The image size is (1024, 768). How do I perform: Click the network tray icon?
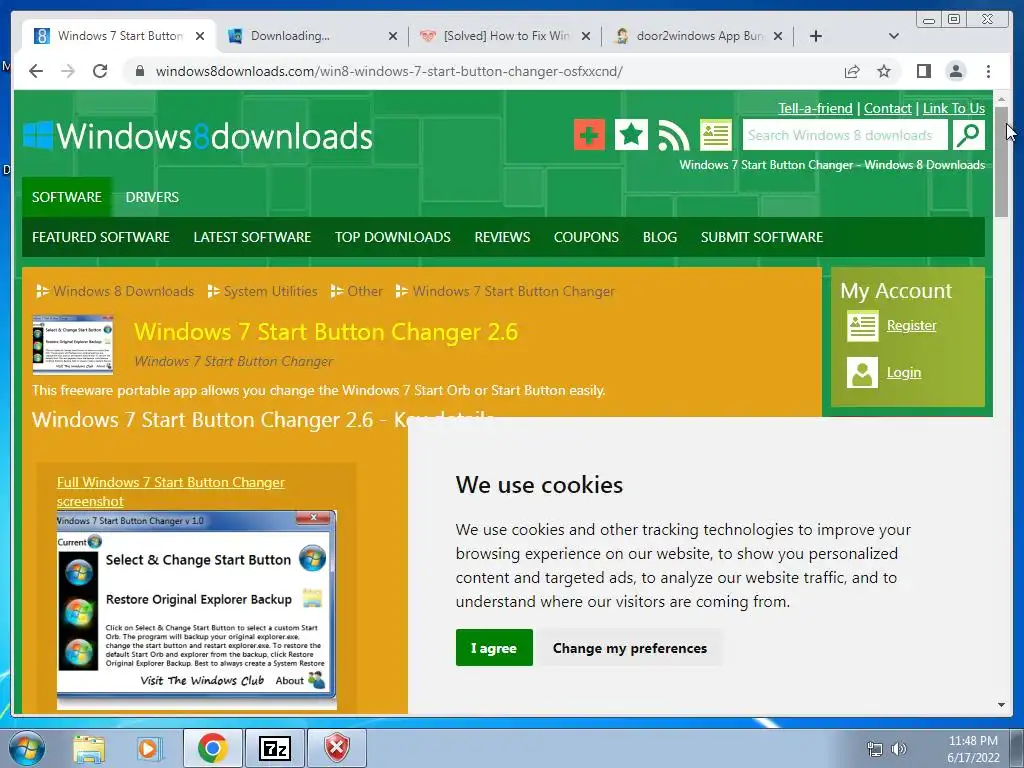click(x=874, y=749)
